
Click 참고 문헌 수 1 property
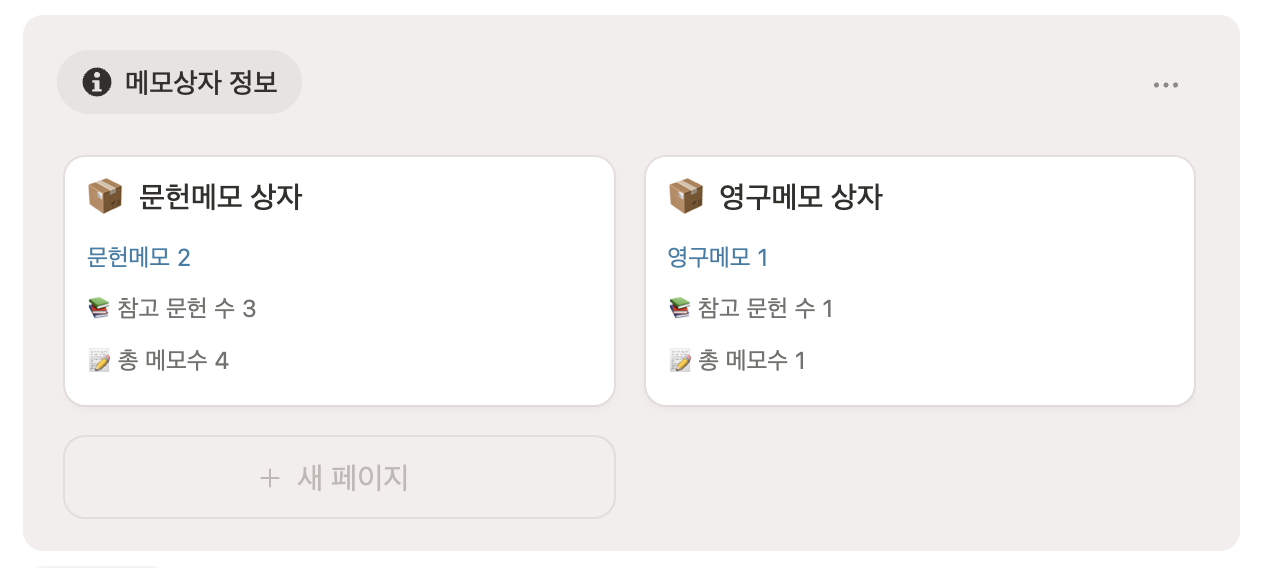(x=765, y=308)
